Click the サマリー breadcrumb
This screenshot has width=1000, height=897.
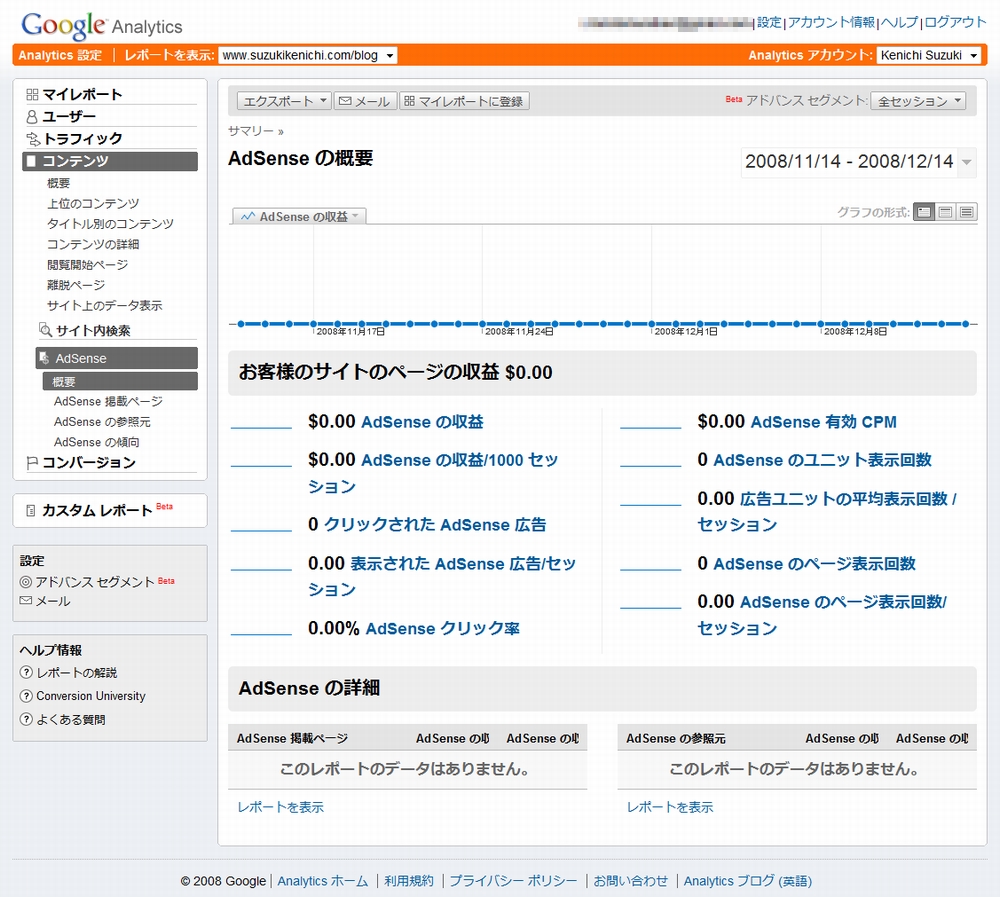(251, 131)
